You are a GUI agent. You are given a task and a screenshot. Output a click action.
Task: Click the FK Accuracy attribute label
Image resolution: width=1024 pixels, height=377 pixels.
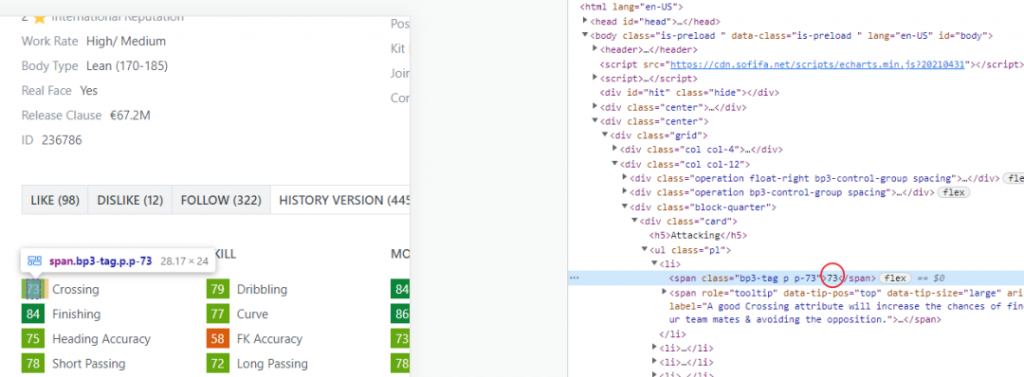270,339
